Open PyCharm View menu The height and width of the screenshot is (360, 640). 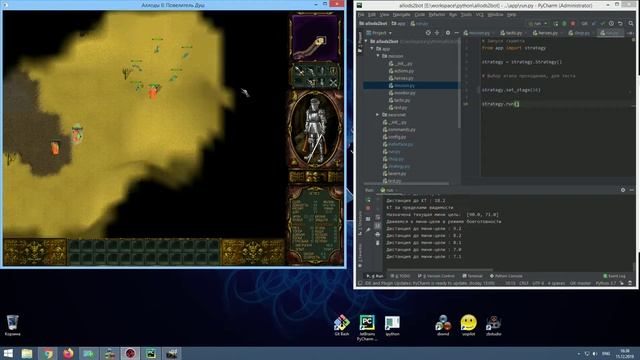pos(384,15)
